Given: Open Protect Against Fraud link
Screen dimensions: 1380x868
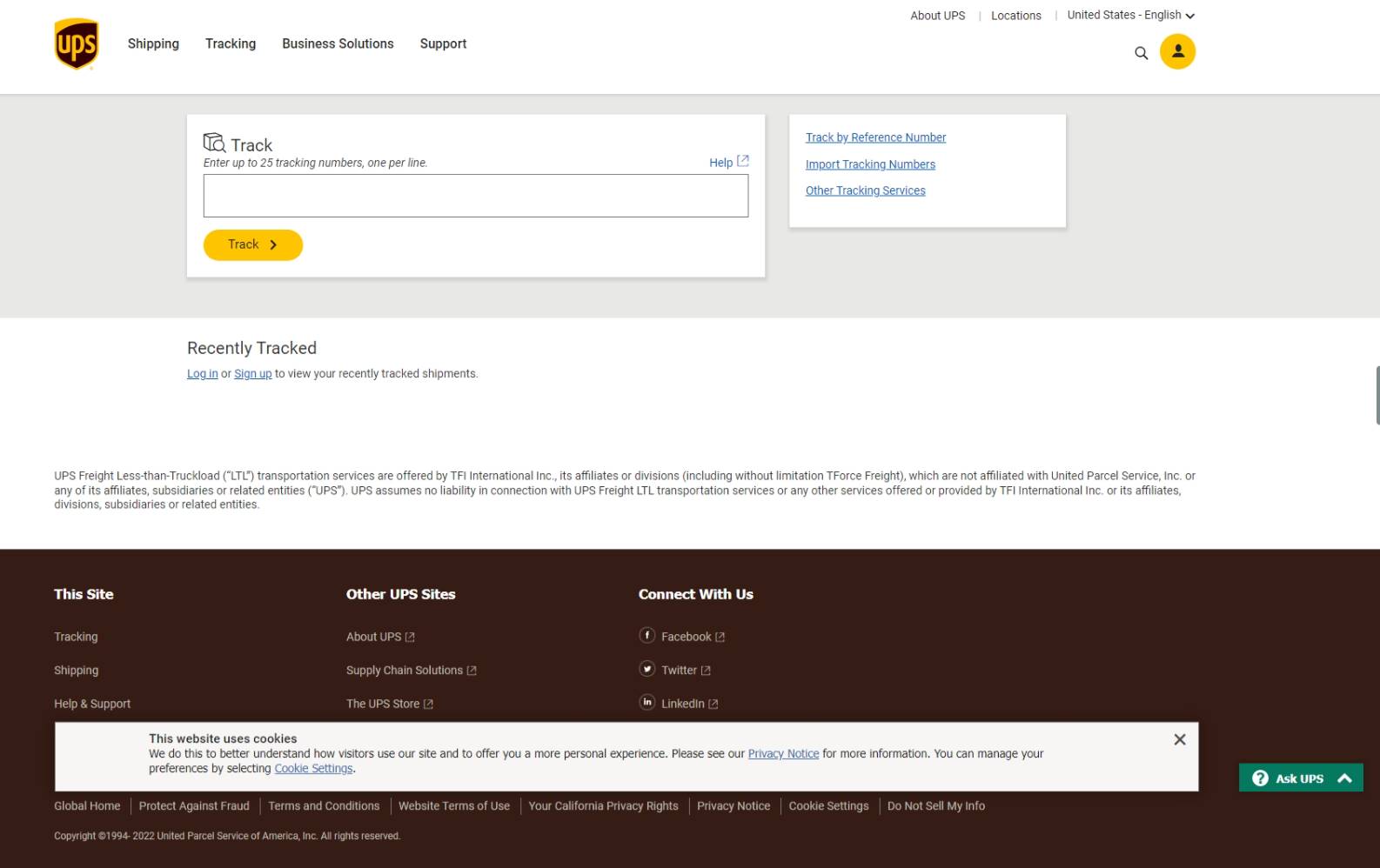Looking at the screenshot, I should 194,806.
